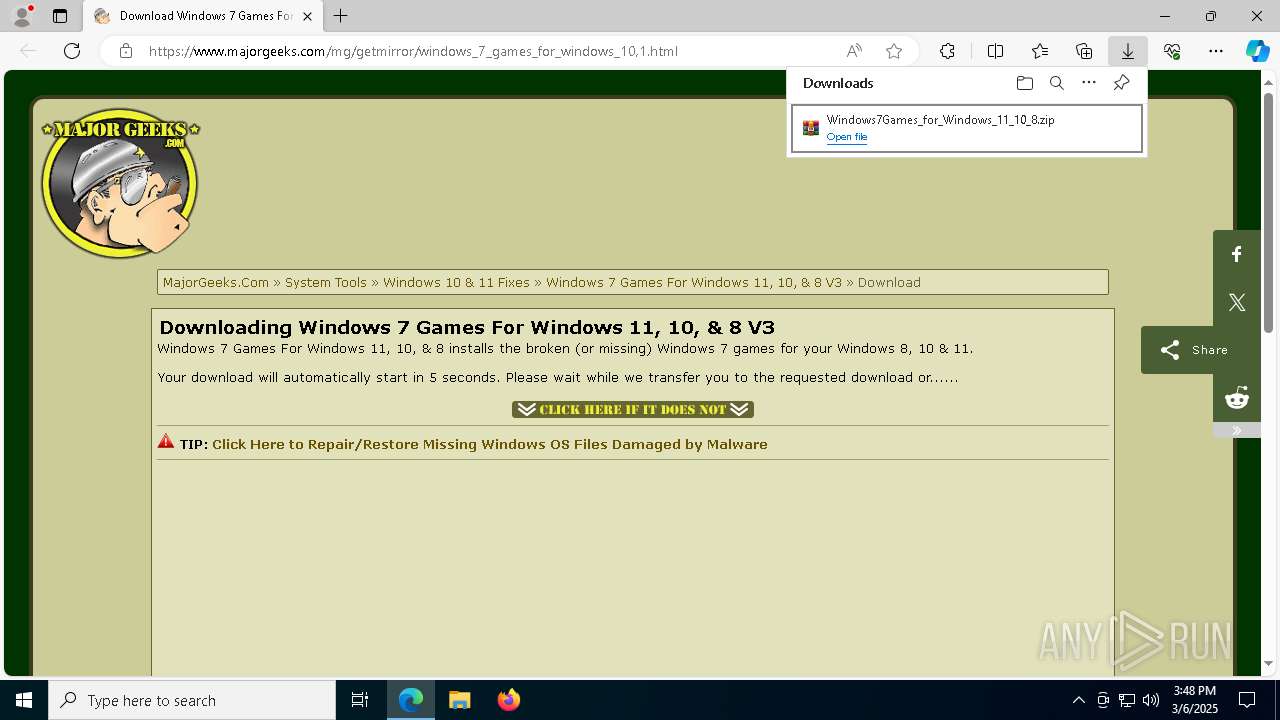
Task: Launch Firefox from the taskbar
Action: 509,700
